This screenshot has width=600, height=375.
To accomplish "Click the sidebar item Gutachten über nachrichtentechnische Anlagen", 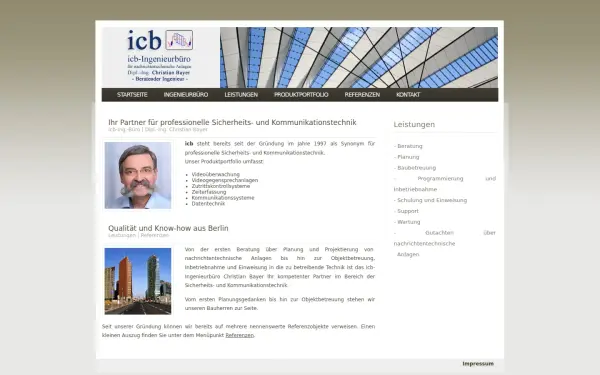I will click(x=445, y=243).
